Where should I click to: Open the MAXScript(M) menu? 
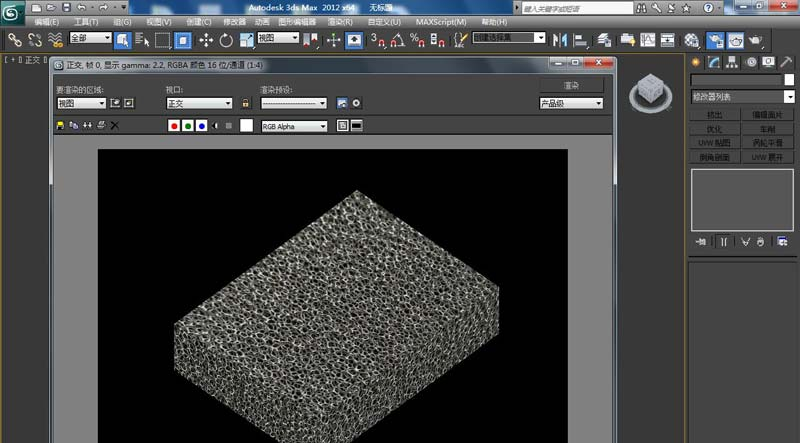click(x=441, y=22)
